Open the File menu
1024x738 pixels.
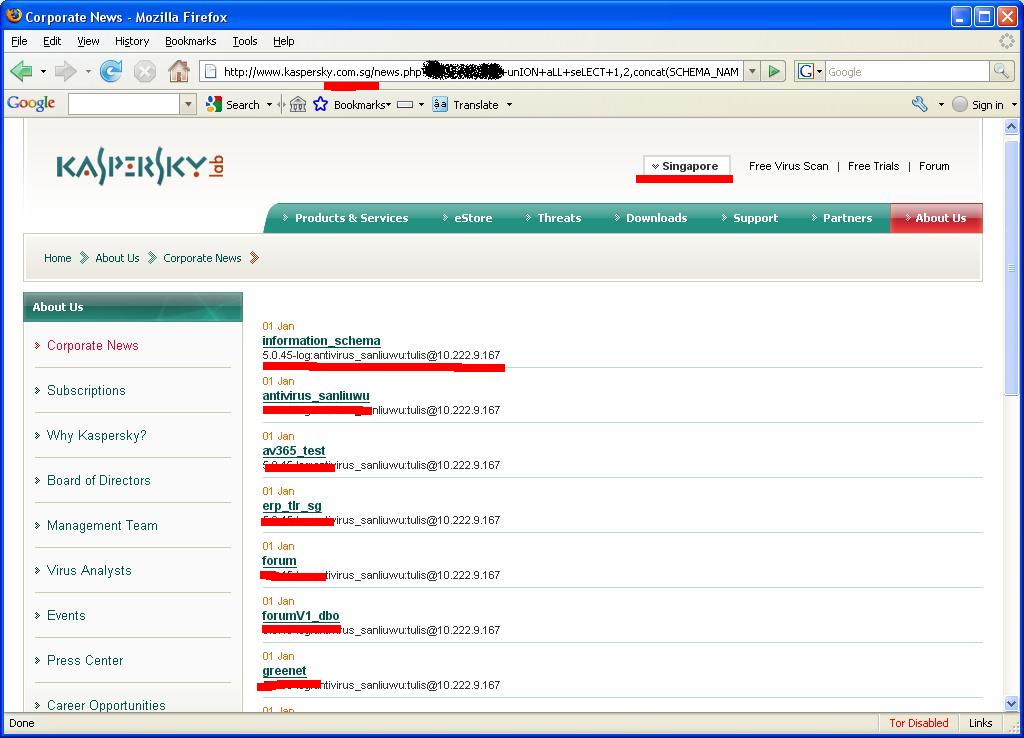click(x=20, y=40)
